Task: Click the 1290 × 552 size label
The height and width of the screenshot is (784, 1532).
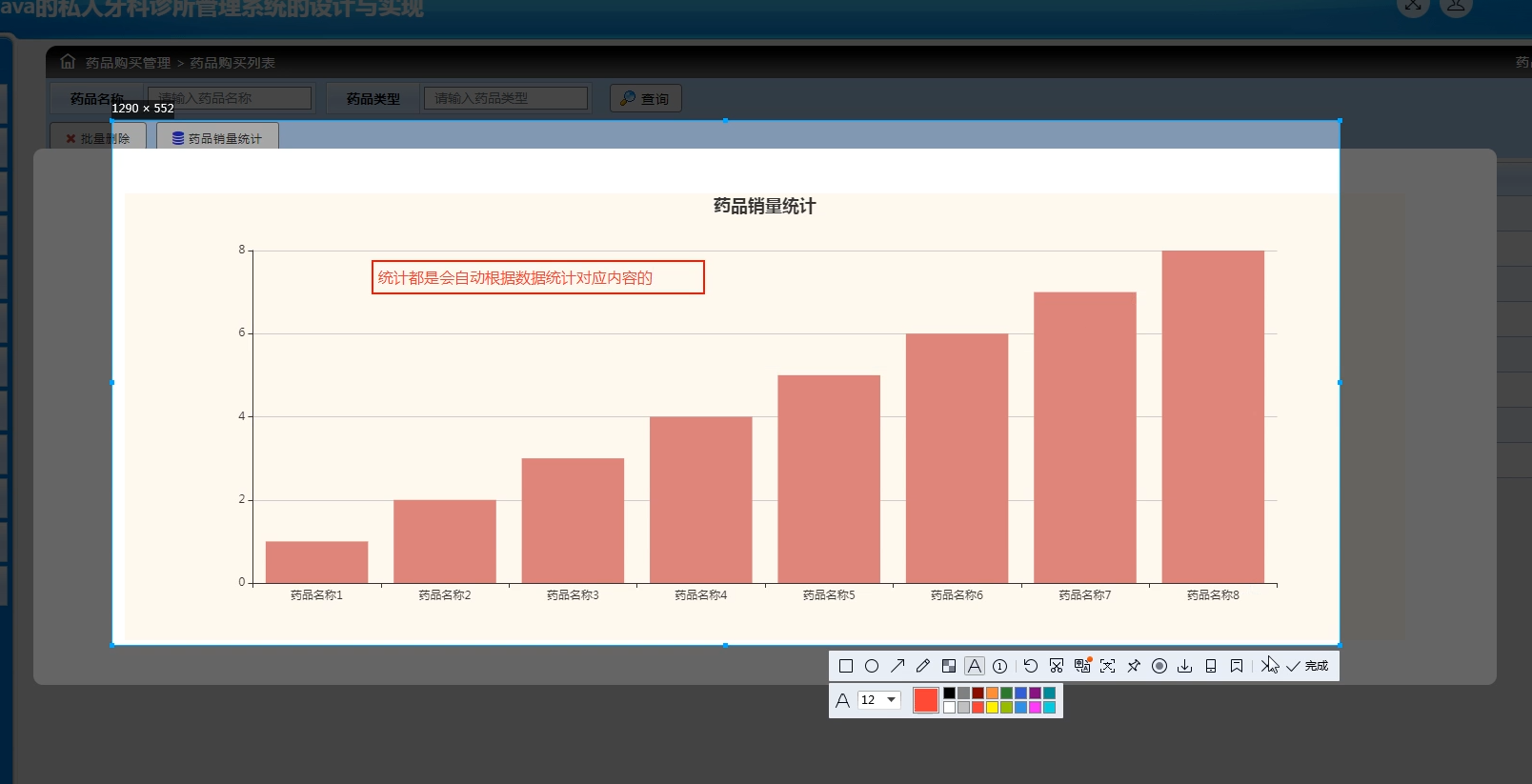Action: tap(143, 109)
